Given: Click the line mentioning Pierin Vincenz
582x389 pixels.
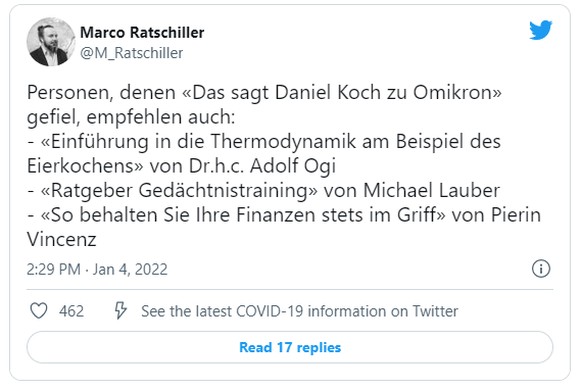Looking at the screenshot, I should pos(284,215).
